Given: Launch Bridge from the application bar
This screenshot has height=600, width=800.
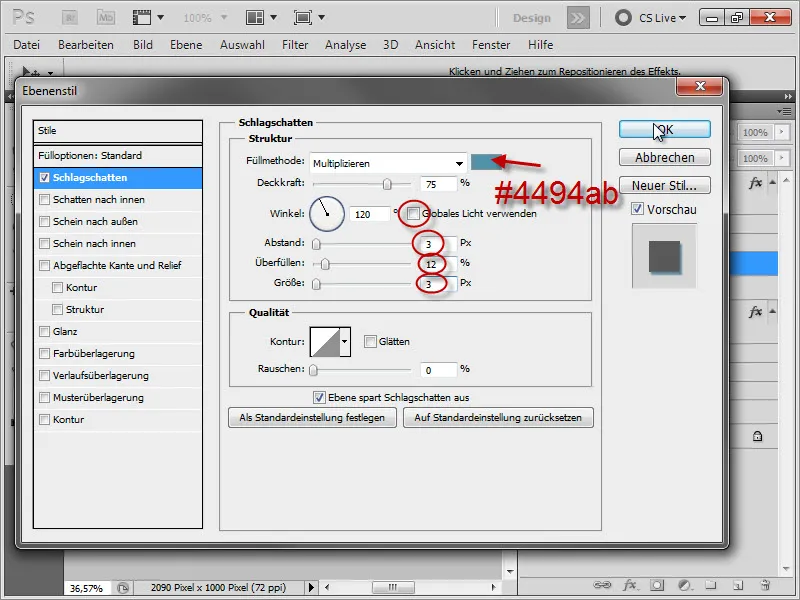Looking at the screenshot, I should tap(69, 18).
